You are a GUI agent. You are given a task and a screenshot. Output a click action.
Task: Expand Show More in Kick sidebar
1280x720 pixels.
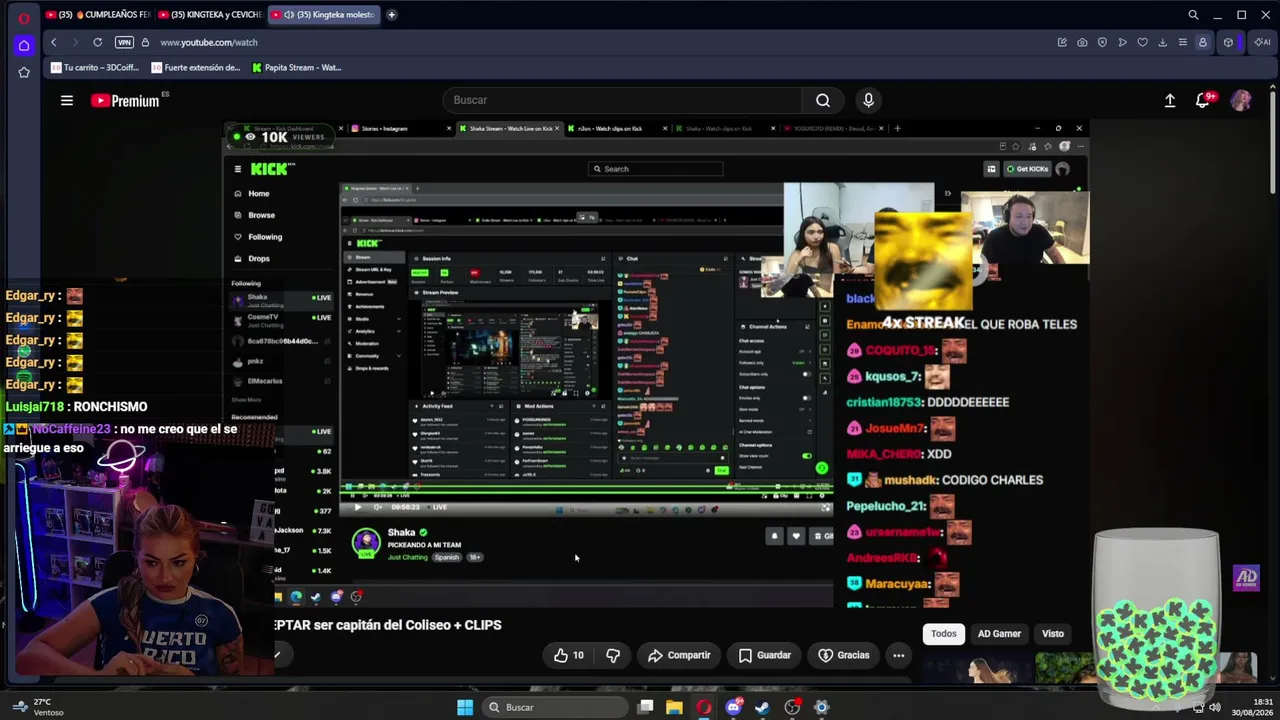246,399
